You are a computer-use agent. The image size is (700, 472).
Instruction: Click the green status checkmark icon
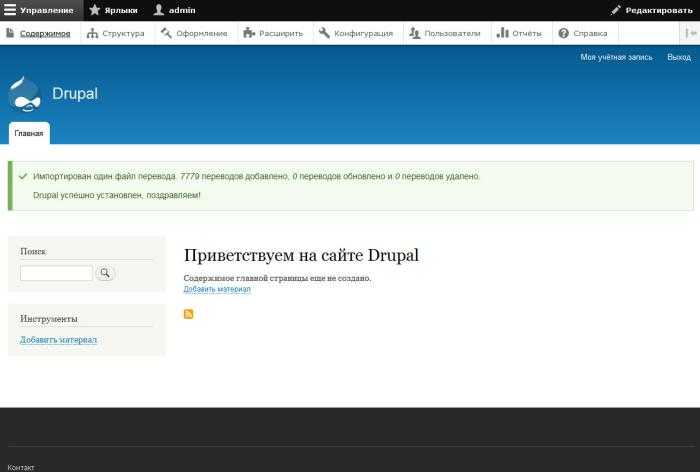pyautogui.click(x=23, y=176)
